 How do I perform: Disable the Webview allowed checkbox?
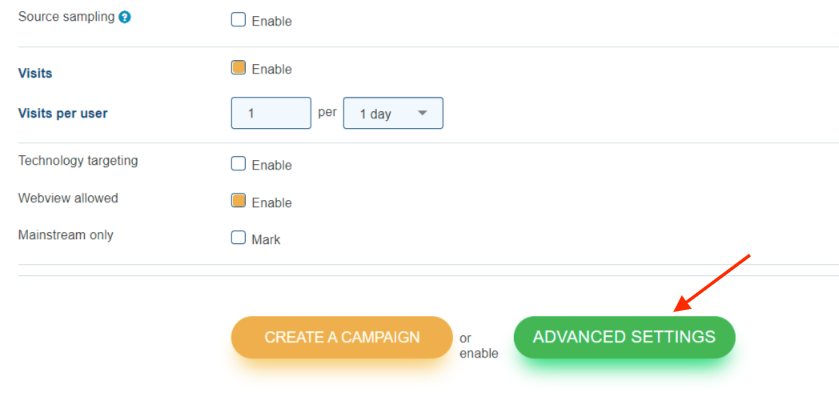tap(238, 201)
